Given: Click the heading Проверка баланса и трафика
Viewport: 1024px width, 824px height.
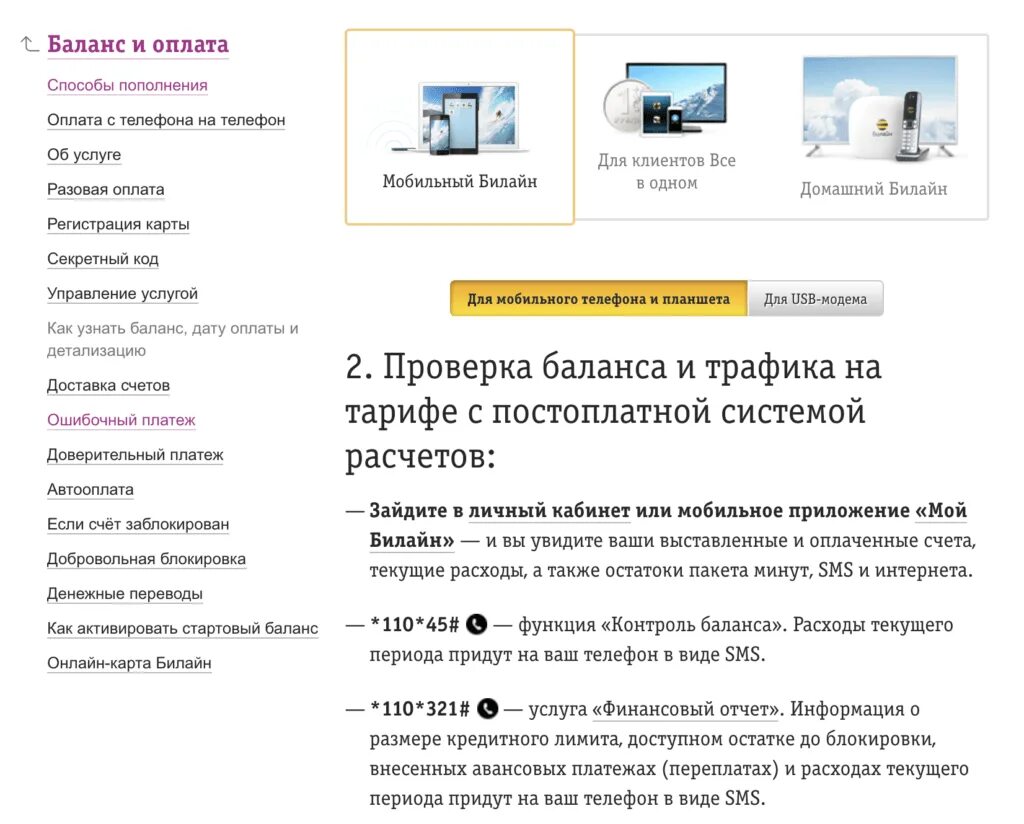Looking at the screenshot, I should (613, 411).
